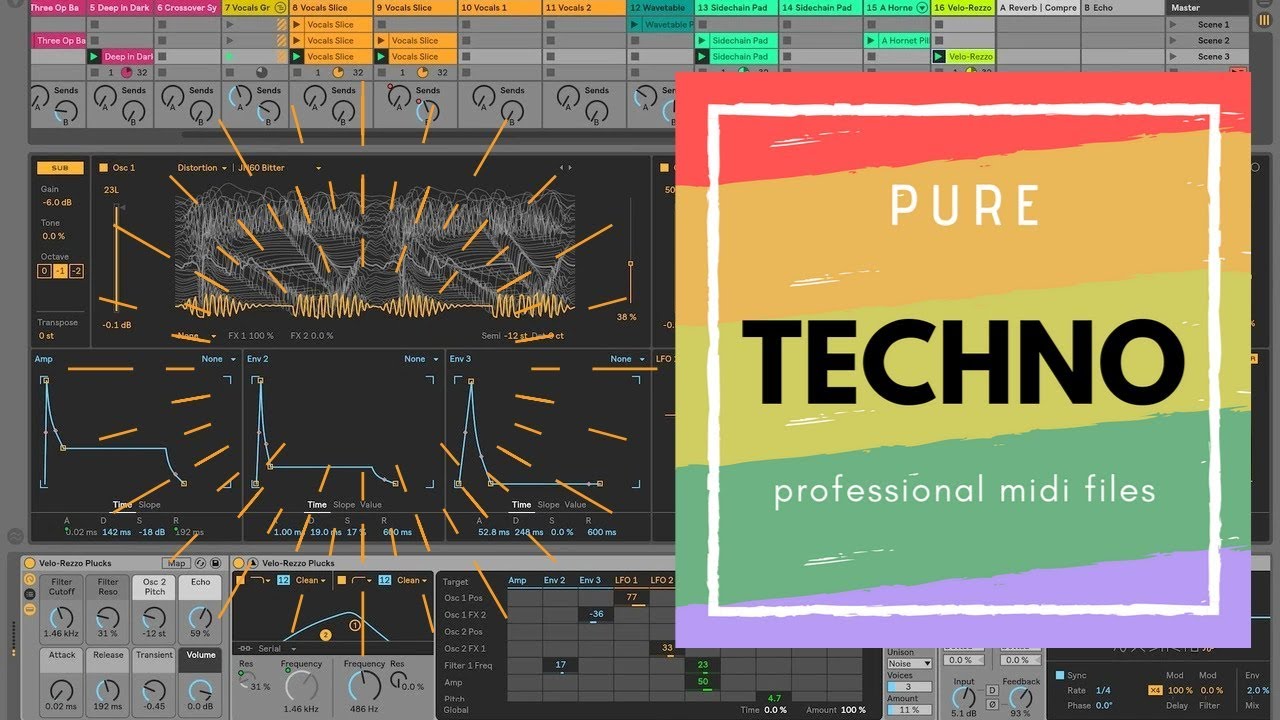Click the Sync checkbox in Echo device
The image size is (1280, 720).
1060,675
